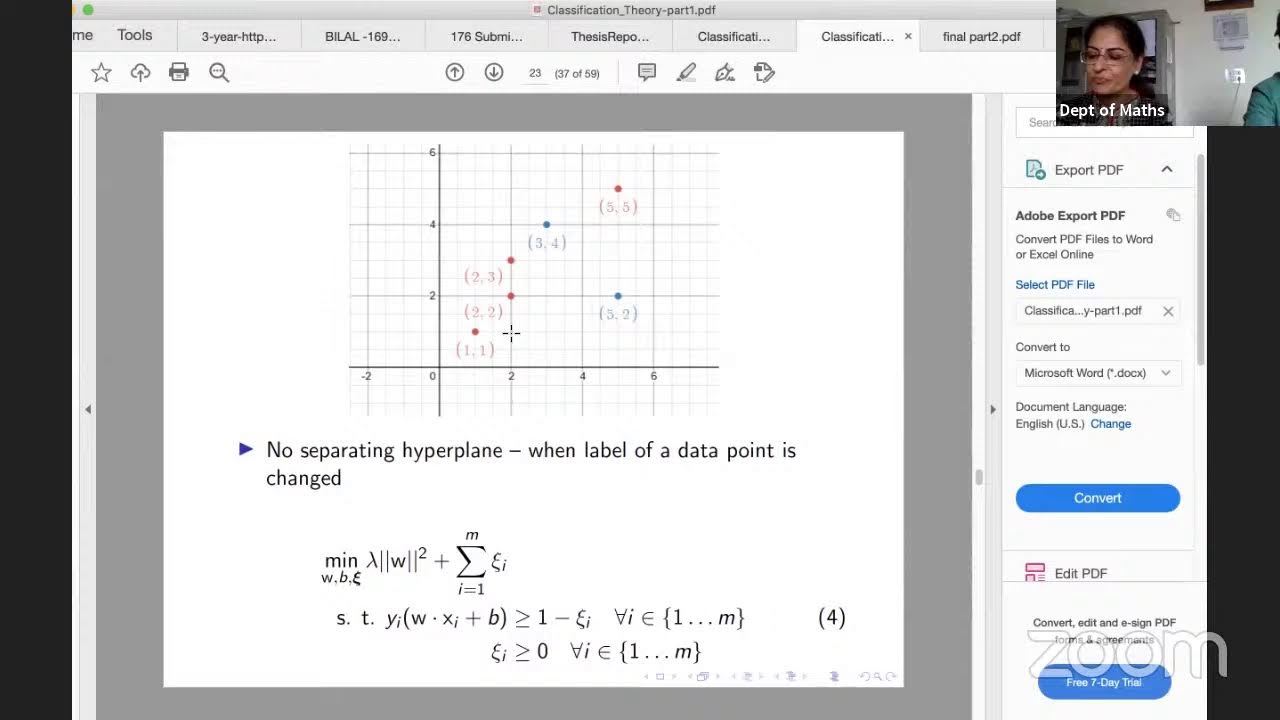Go to previous page with up arrow
Viewport: 1280px width, 720px height.
click(455, 72)
